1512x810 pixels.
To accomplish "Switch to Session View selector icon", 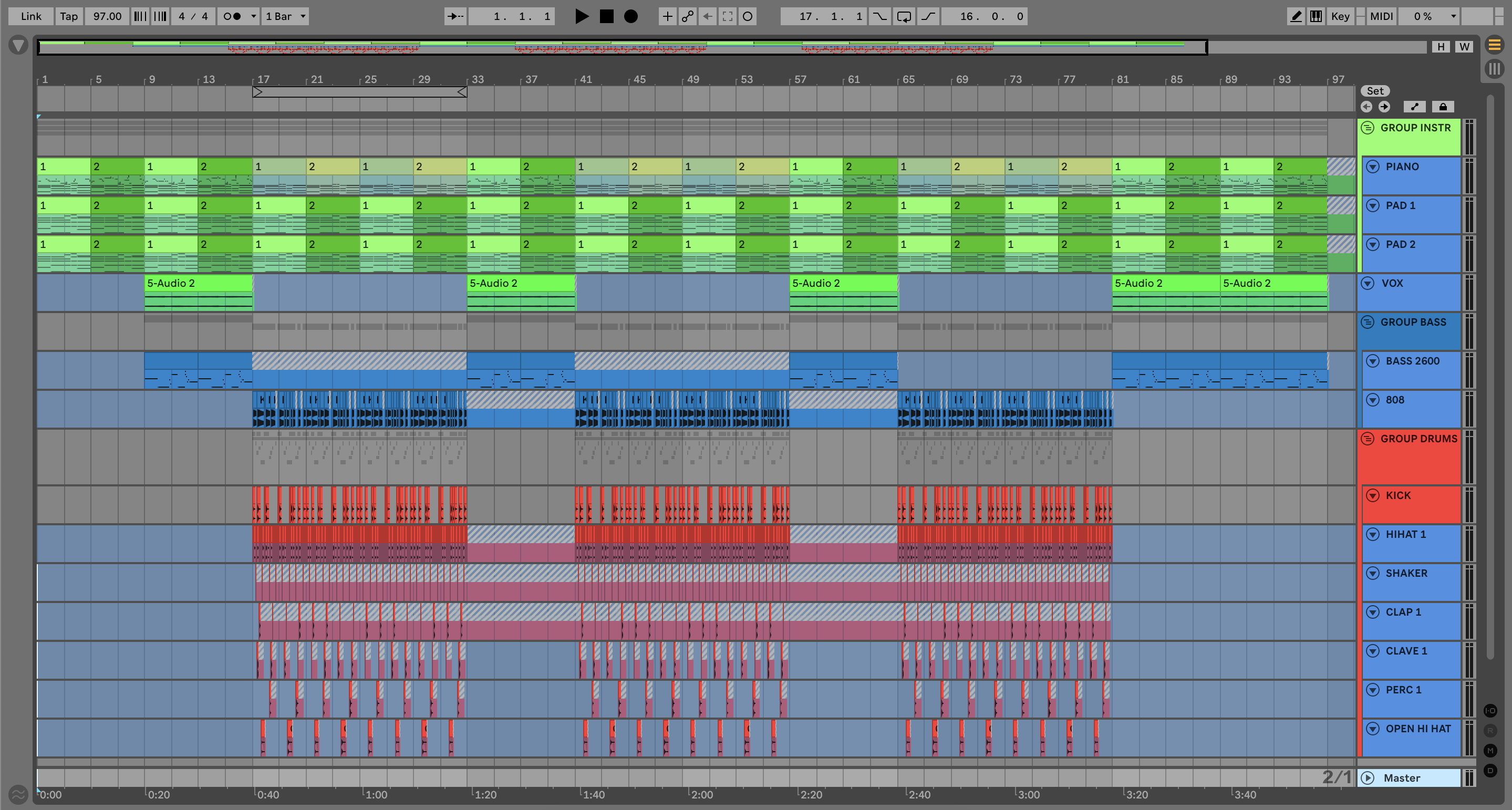I will coord(1494,69).
